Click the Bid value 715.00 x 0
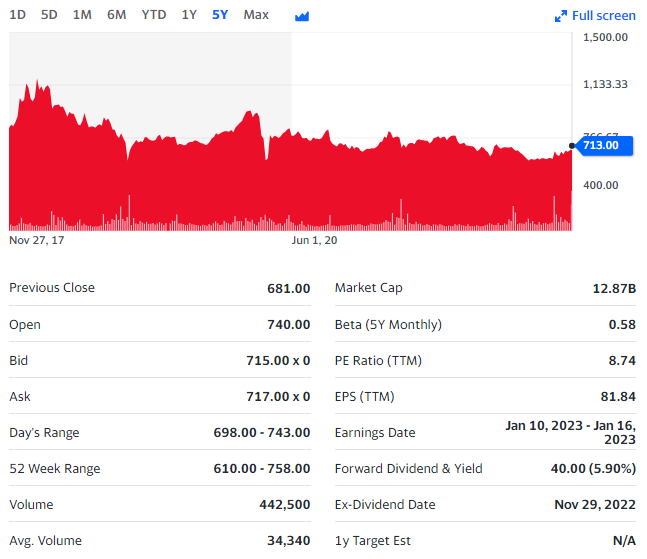 pos(278,361)
